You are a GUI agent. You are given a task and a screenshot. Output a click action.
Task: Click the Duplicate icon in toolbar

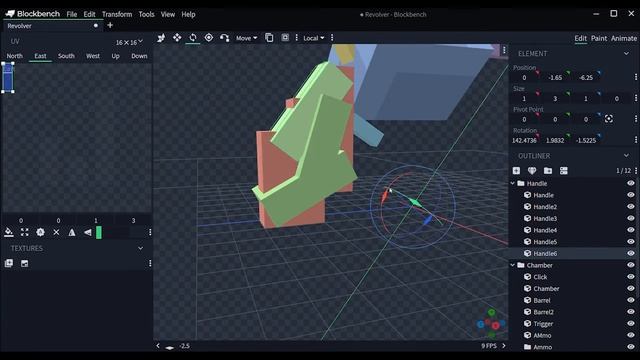pos(269,38)
